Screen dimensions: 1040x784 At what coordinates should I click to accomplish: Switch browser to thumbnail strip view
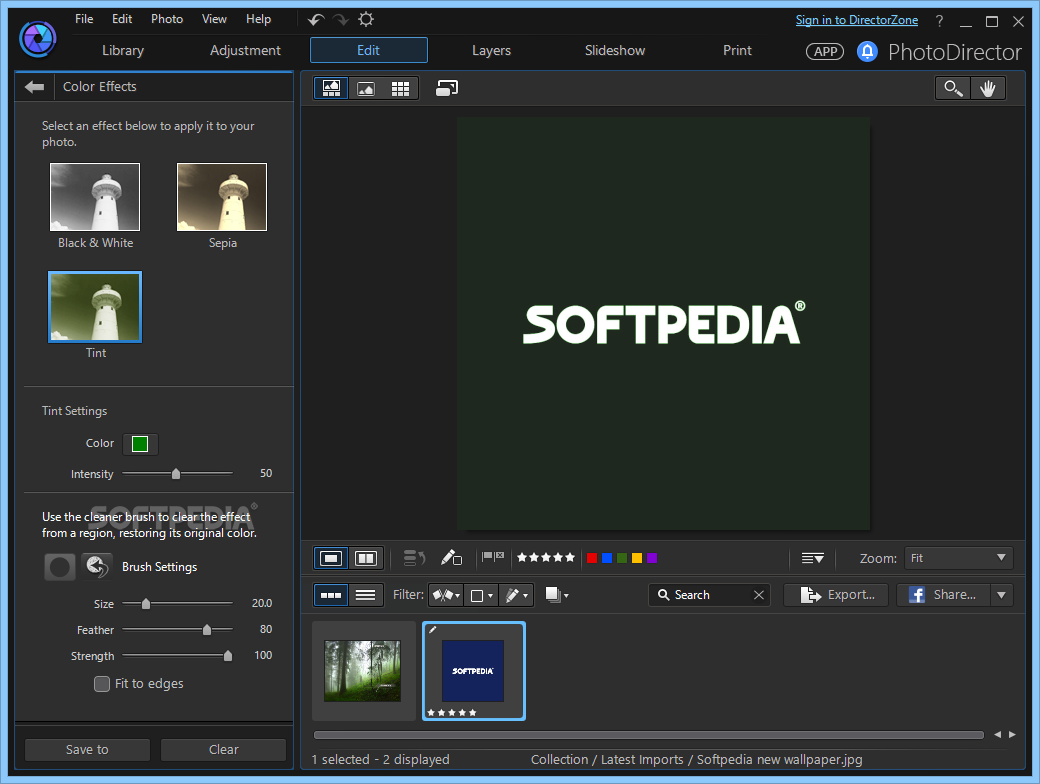point(331,595)
